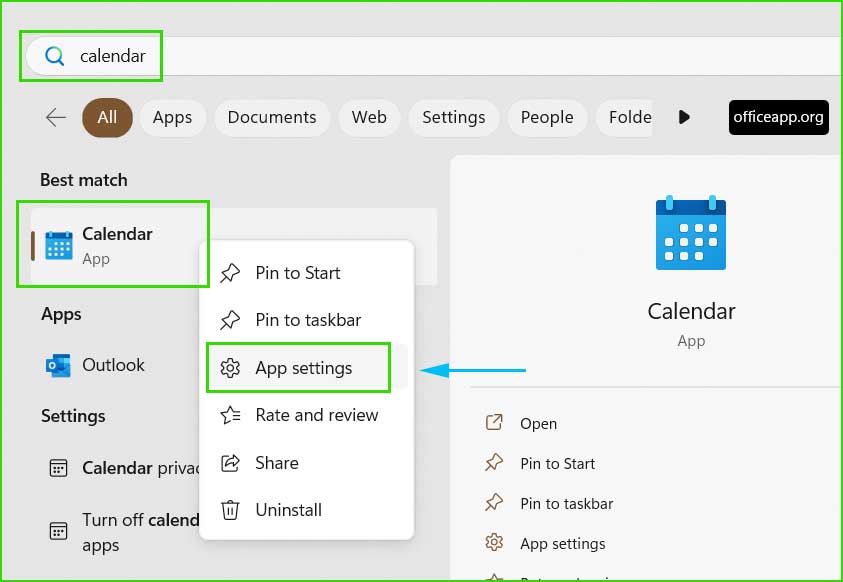The width and height of the screenshot is (843, 582).
Task: Choose Pin to Start in context menu
Action: (306, 273)
